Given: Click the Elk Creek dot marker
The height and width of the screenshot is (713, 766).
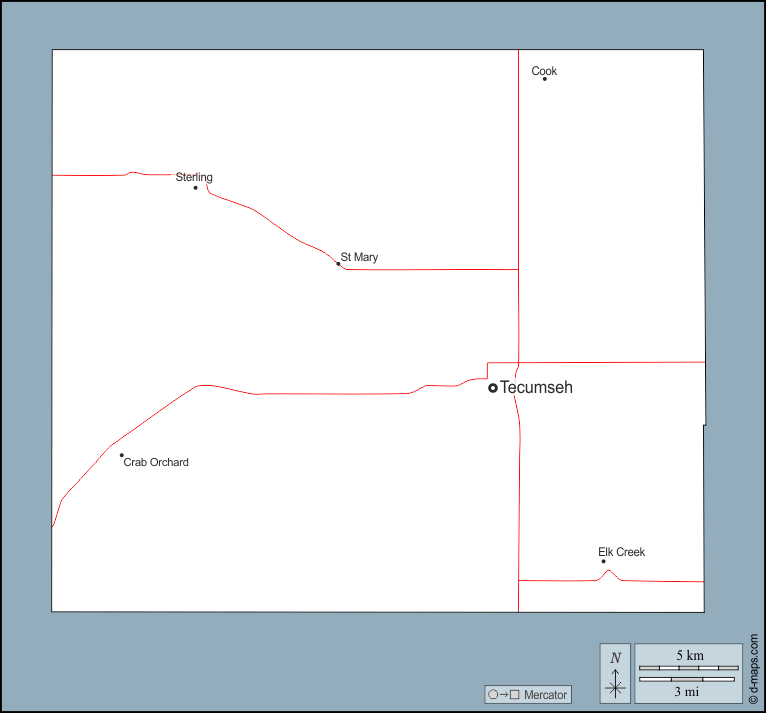Looking at the screenshot, I should tap(603, 561).
